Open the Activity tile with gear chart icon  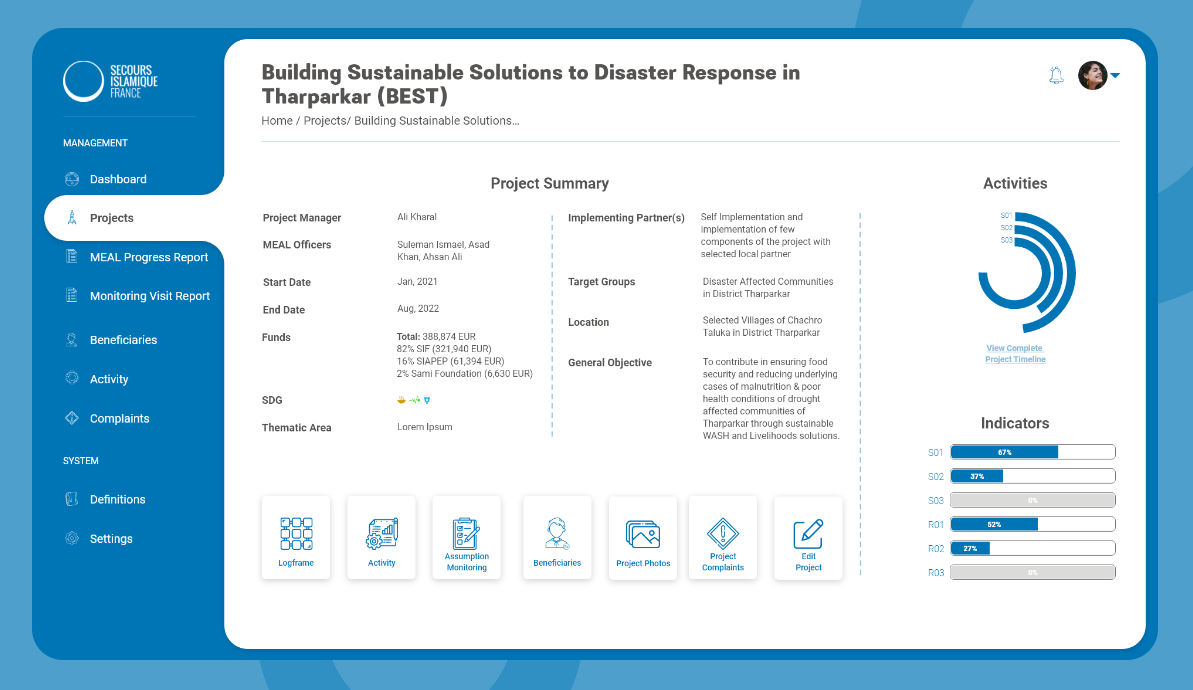381,534
